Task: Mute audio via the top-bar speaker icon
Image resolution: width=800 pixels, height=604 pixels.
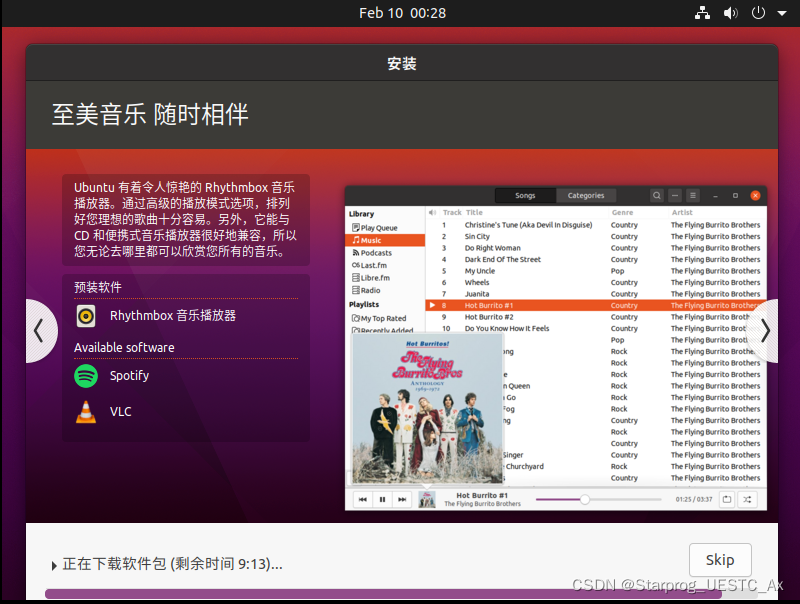Action: point(730,13)
